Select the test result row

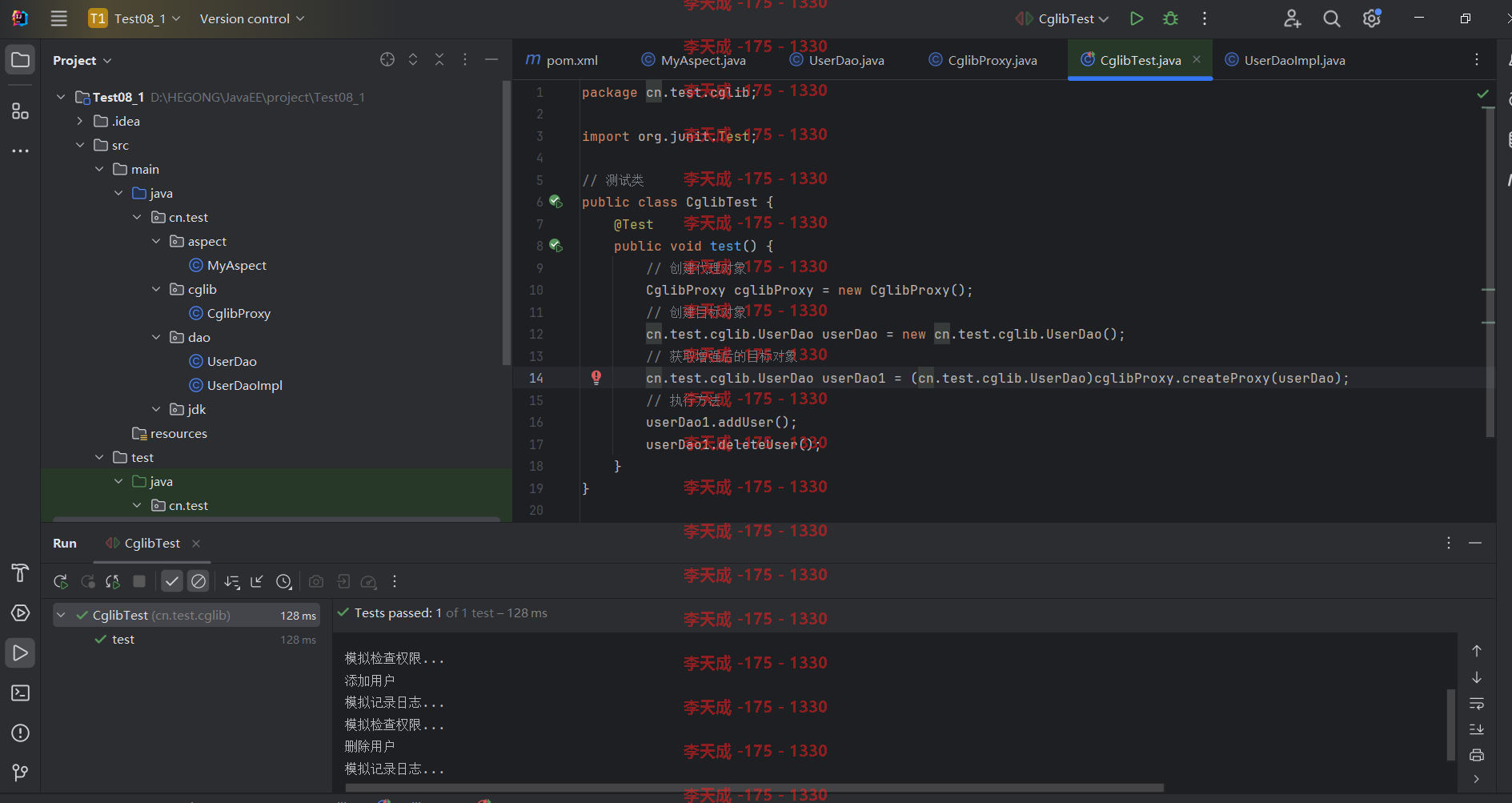click(x=186, y=639)
